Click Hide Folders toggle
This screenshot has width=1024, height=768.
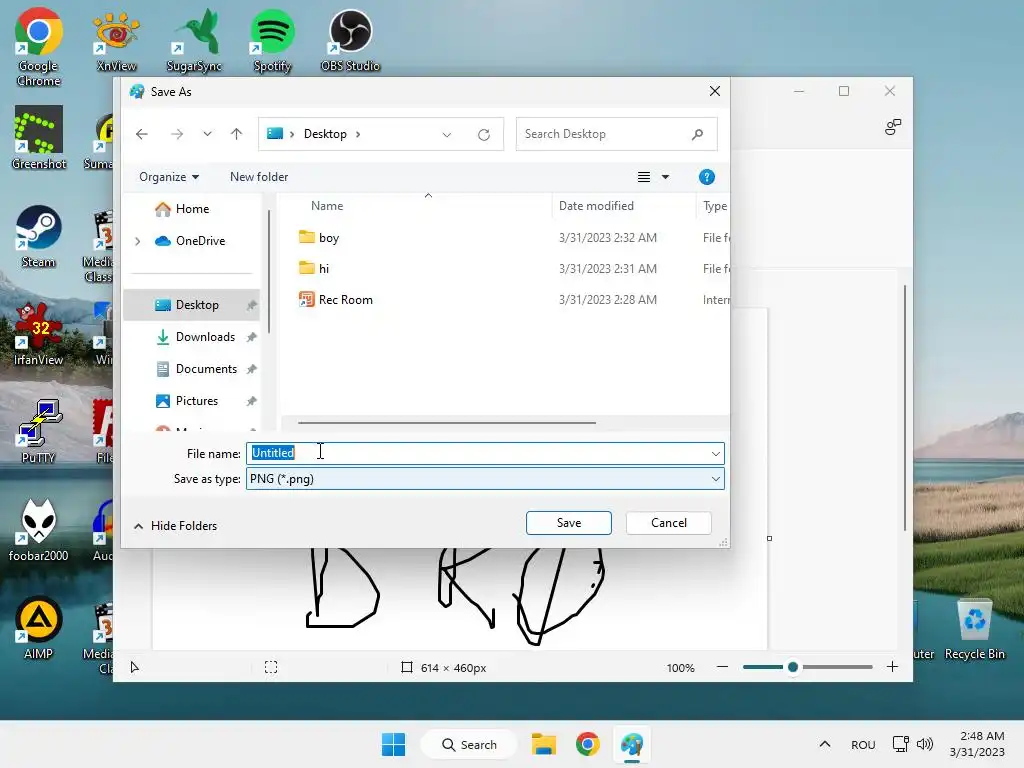click(x=175, y=526)
